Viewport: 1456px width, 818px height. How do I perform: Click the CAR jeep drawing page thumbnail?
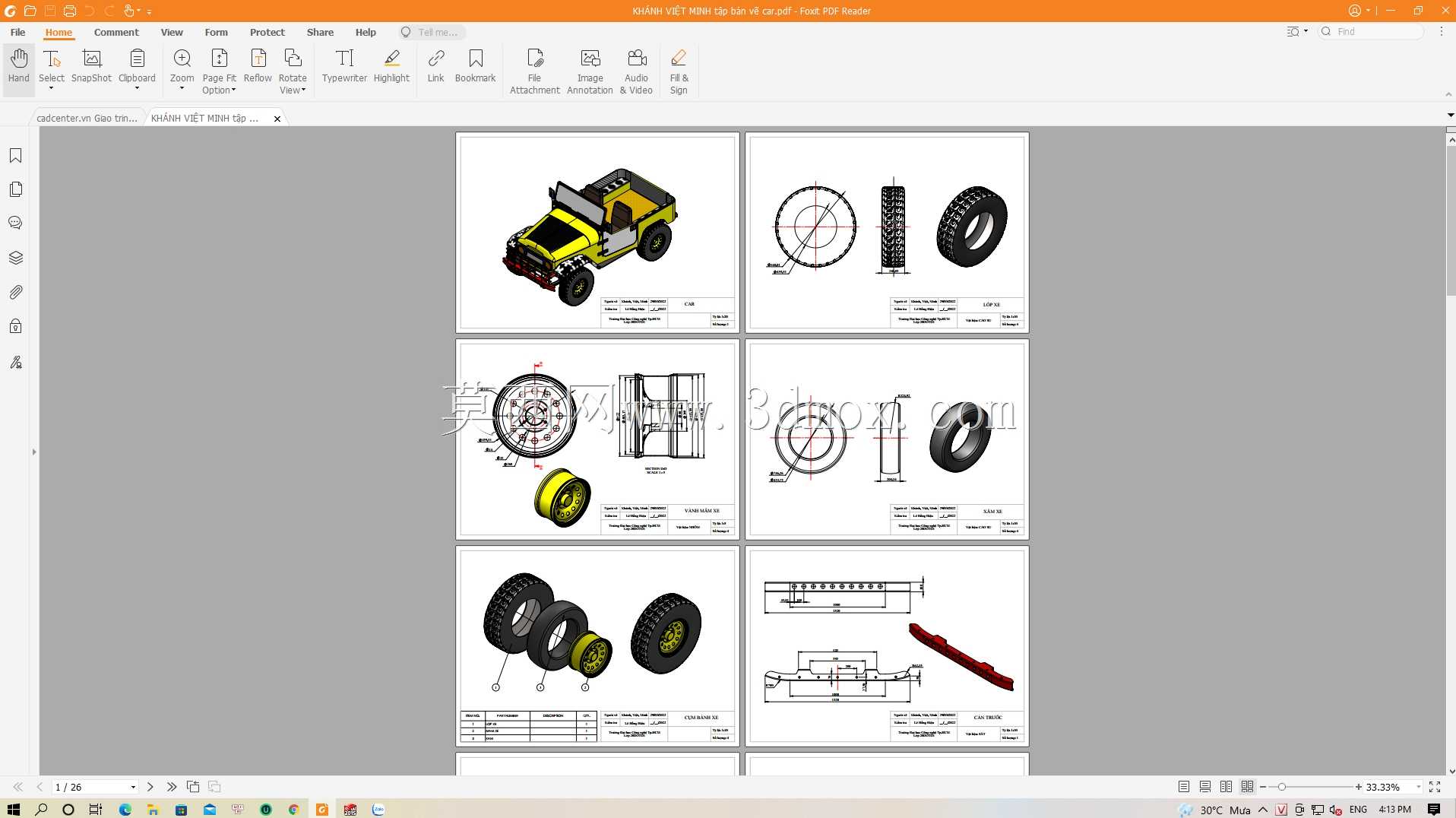pyautogui.click(x=597, y=233)
